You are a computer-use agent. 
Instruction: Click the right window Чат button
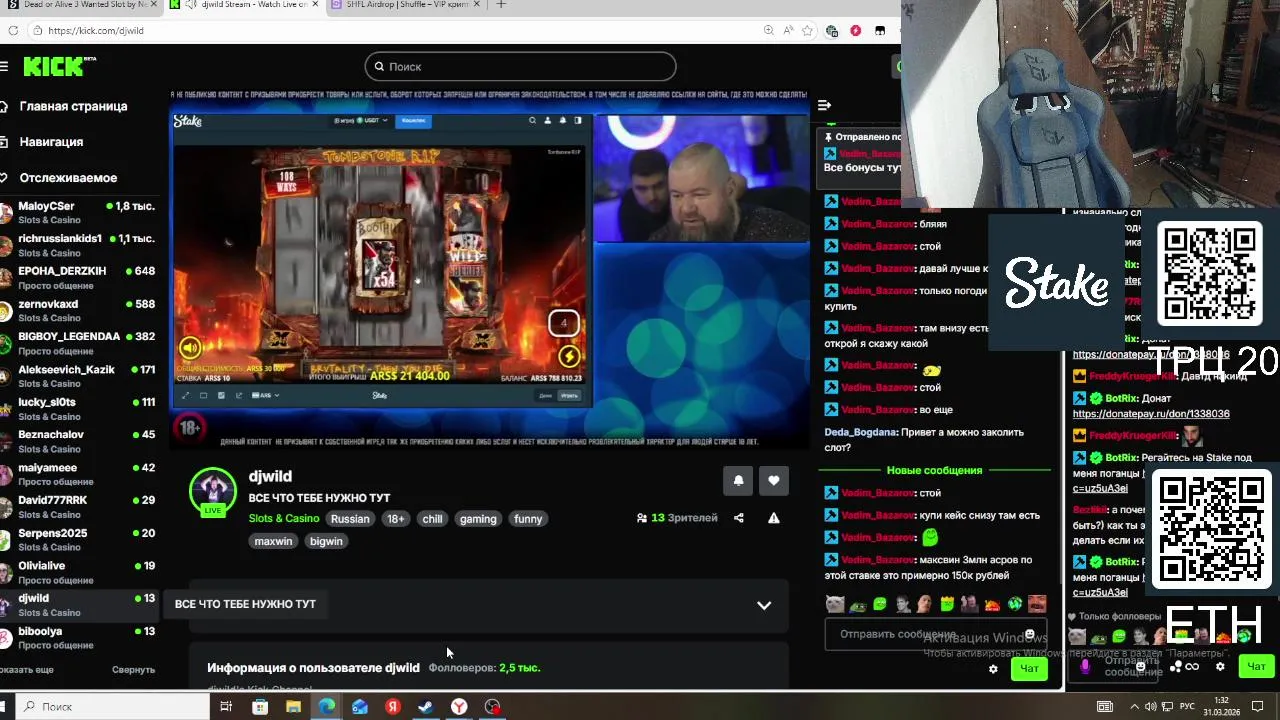[x=1256, y=666]
